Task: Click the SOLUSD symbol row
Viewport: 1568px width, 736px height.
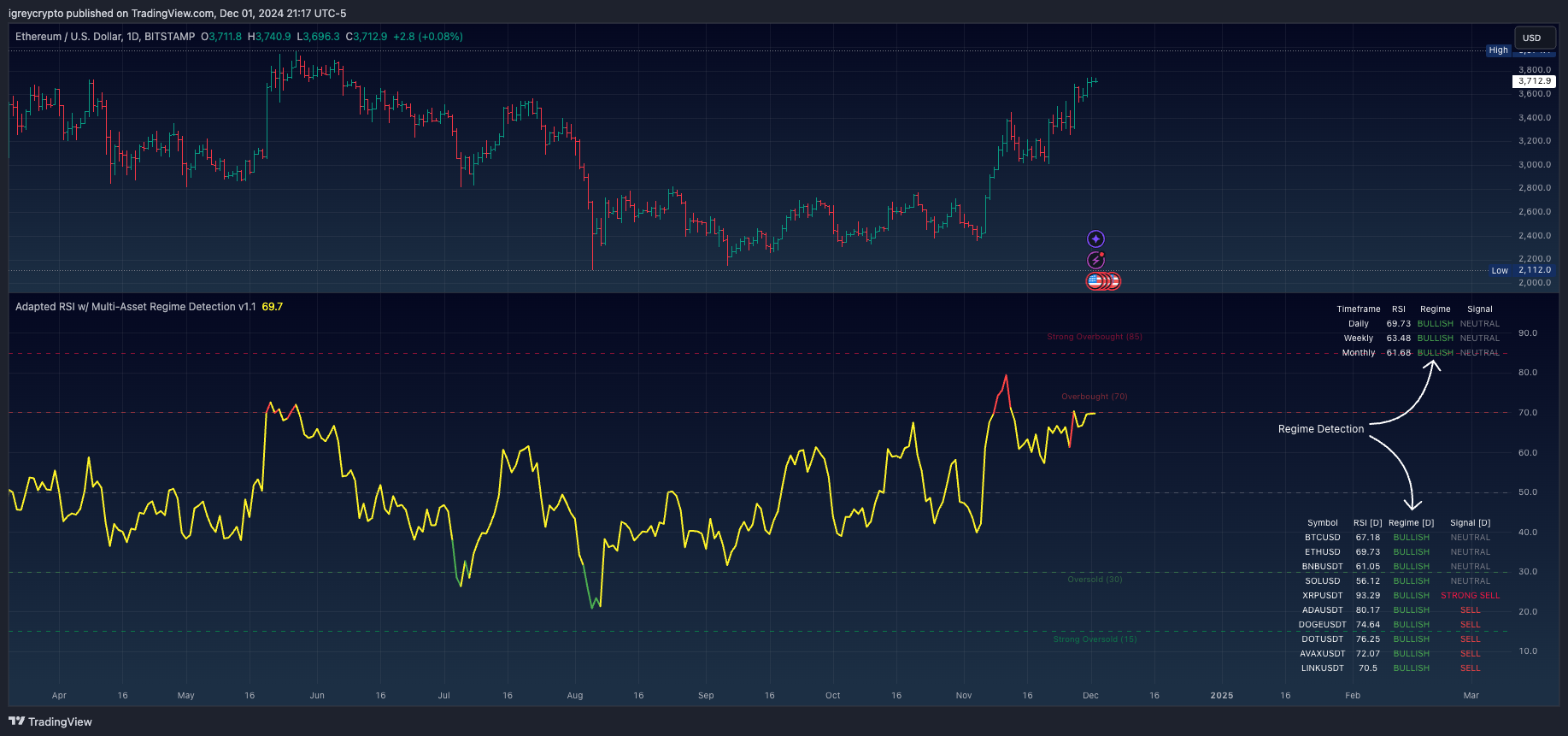Action: [x=1323, y=581]
